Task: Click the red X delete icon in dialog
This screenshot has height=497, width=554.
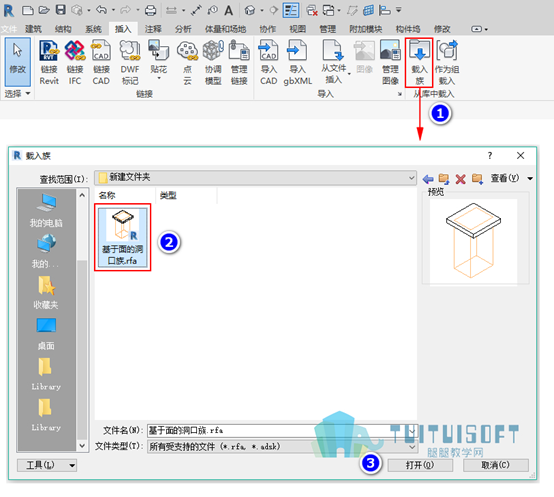Action: coord(460,179)
